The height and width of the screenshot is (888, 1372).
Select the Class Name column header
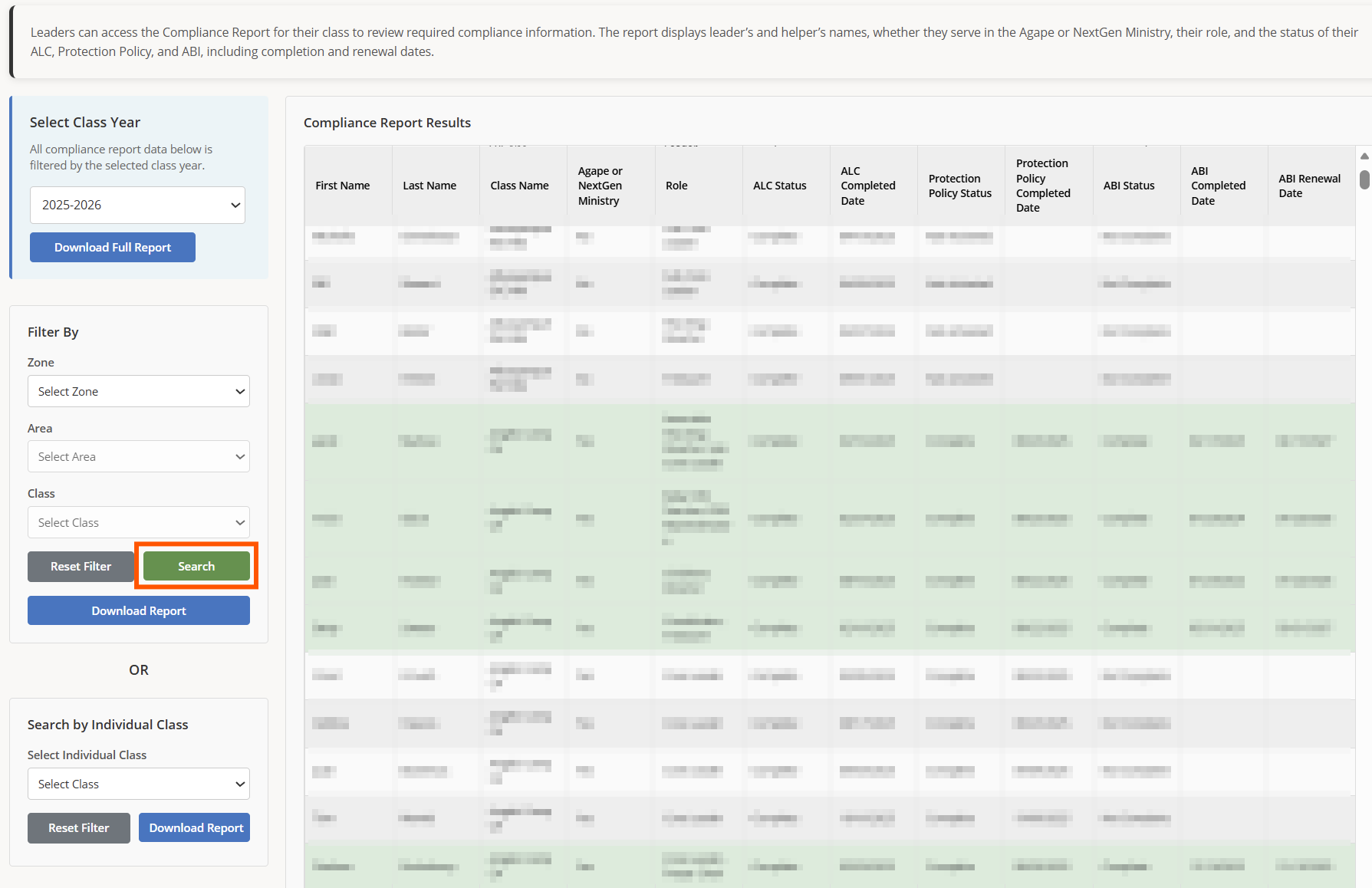[520, 186]
